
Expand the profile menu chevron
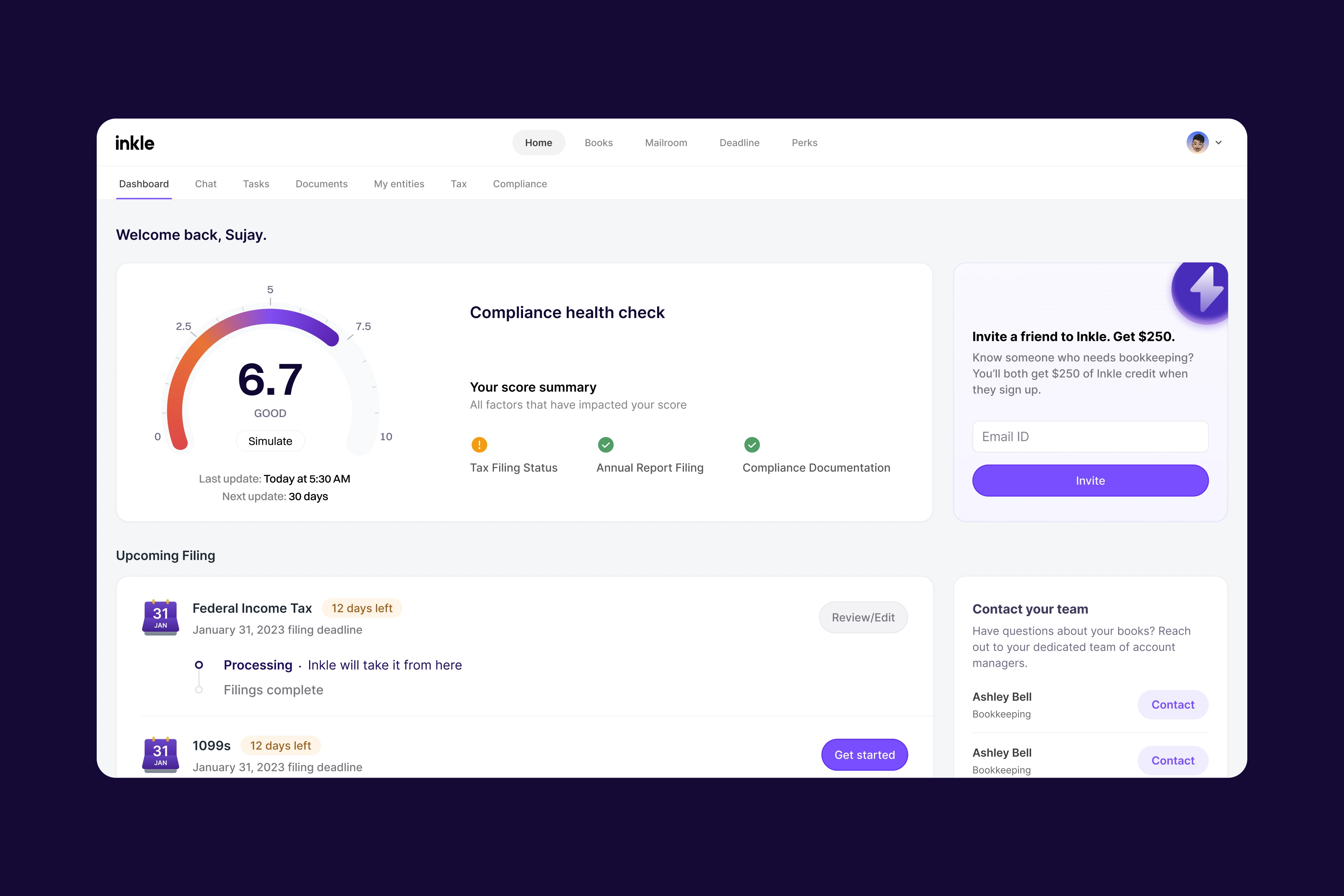point(1218,143)
